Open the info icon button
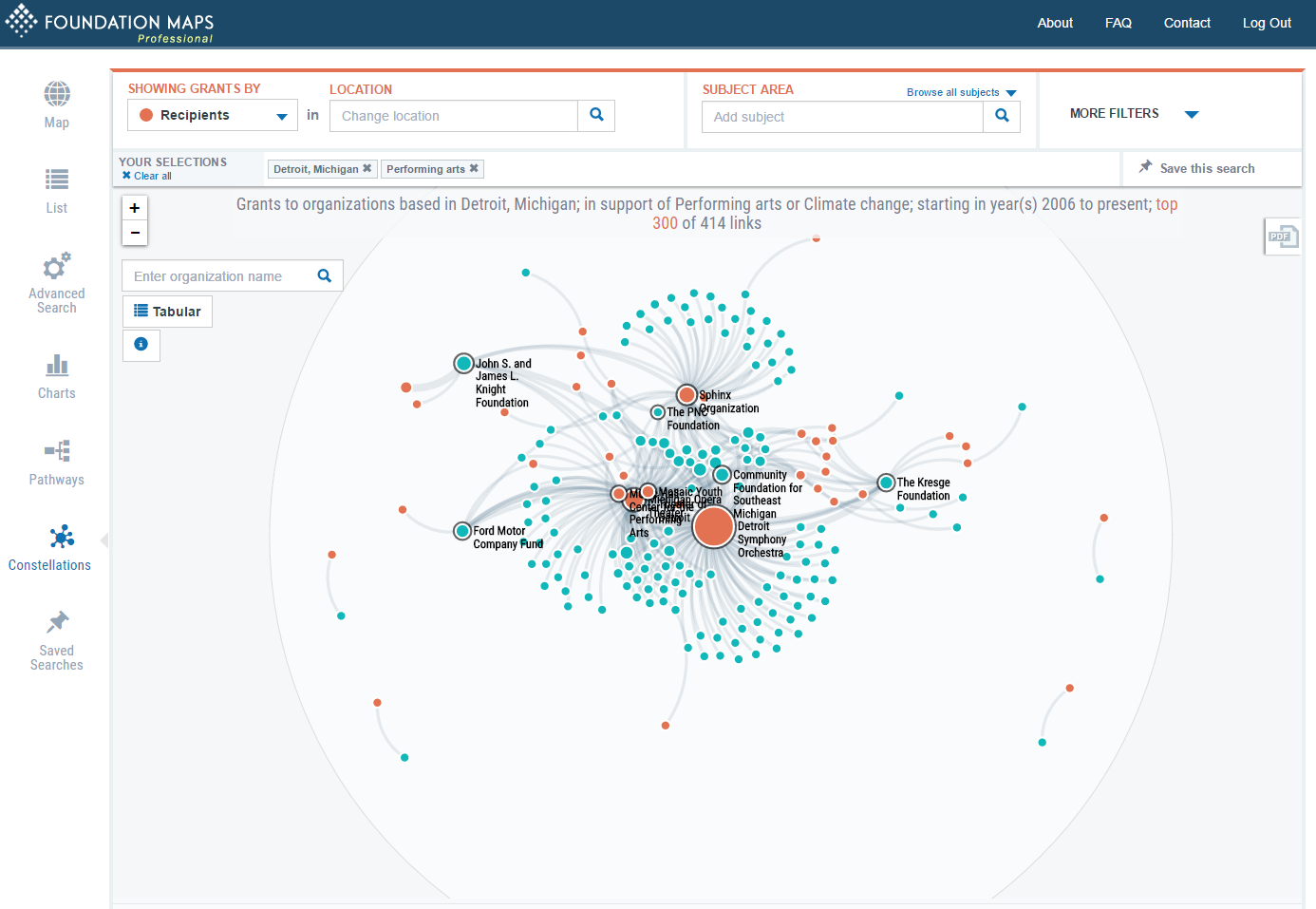 click(x=141, y=345)
